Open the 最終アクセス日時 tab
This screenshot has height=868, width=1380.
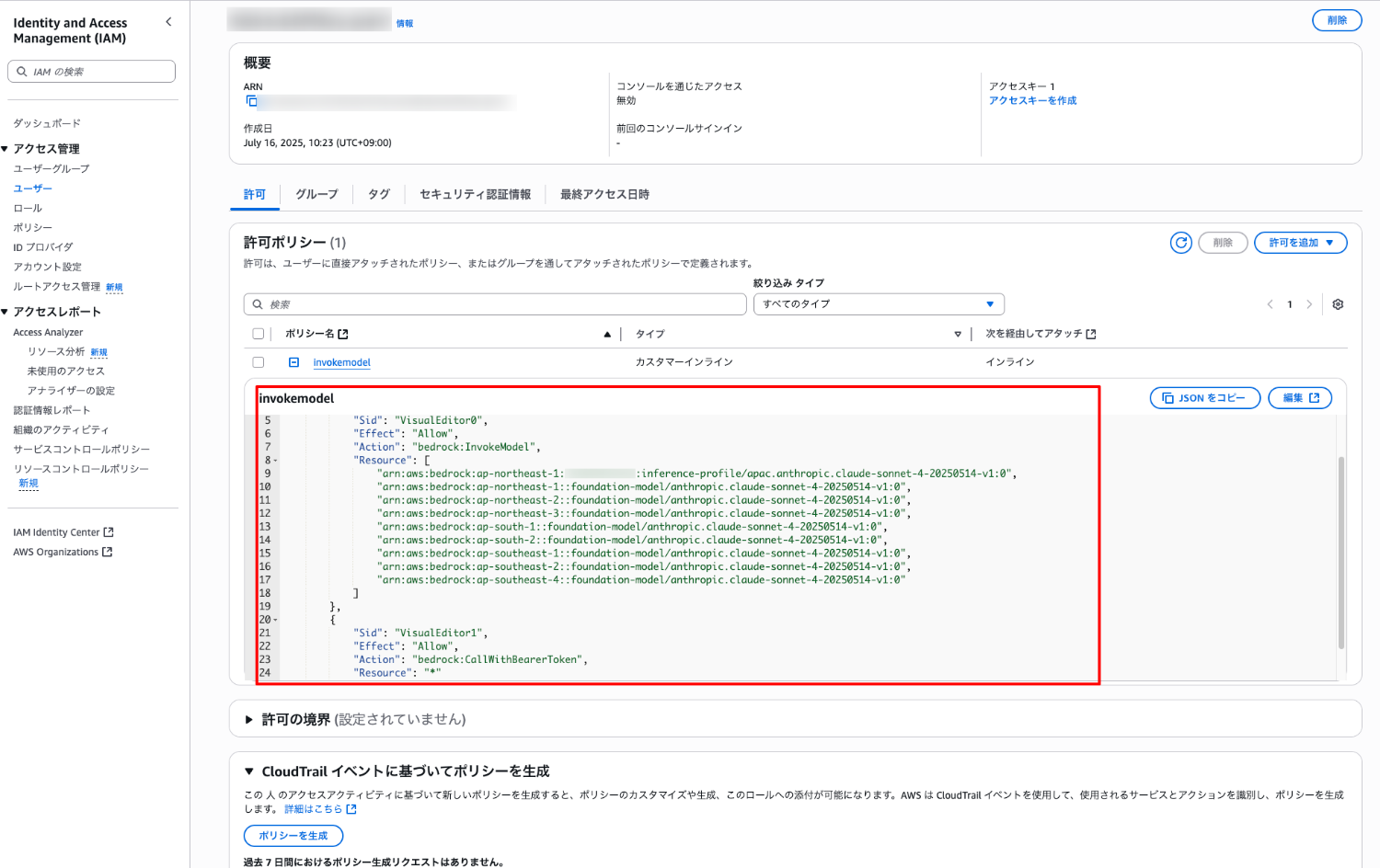click(604, 195)
